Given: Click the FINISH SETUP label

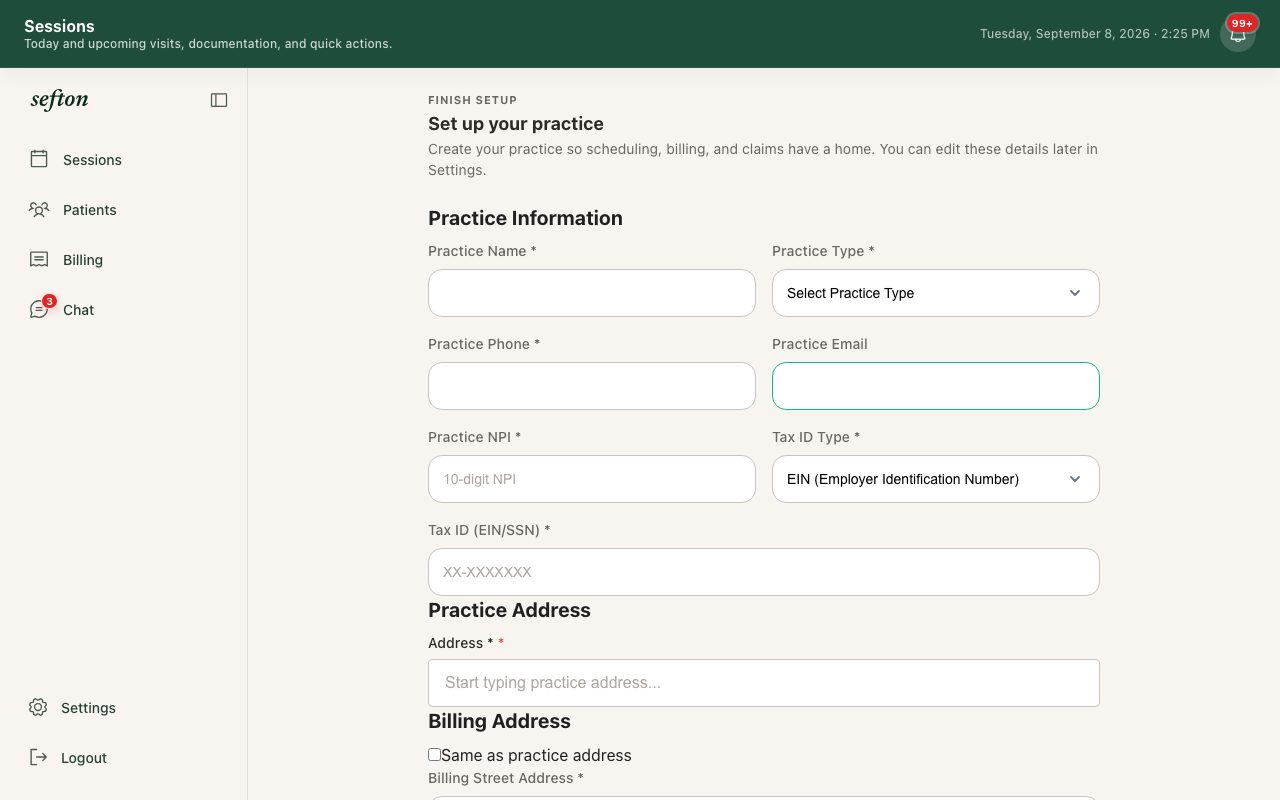Looking at the screenshot, I should point(472,100).
